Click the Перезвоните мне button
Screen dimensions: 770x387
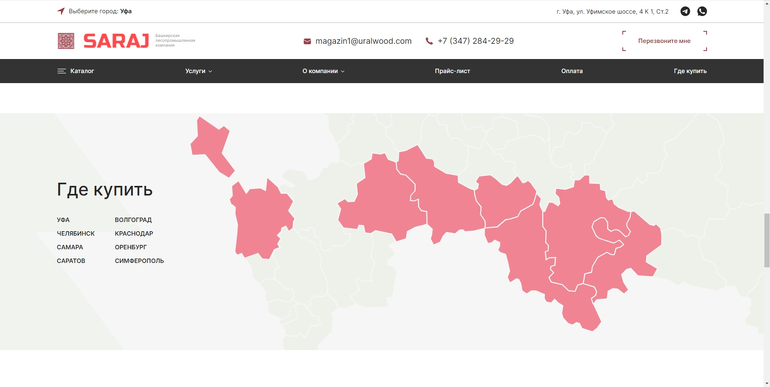click(x=664, y=41)
